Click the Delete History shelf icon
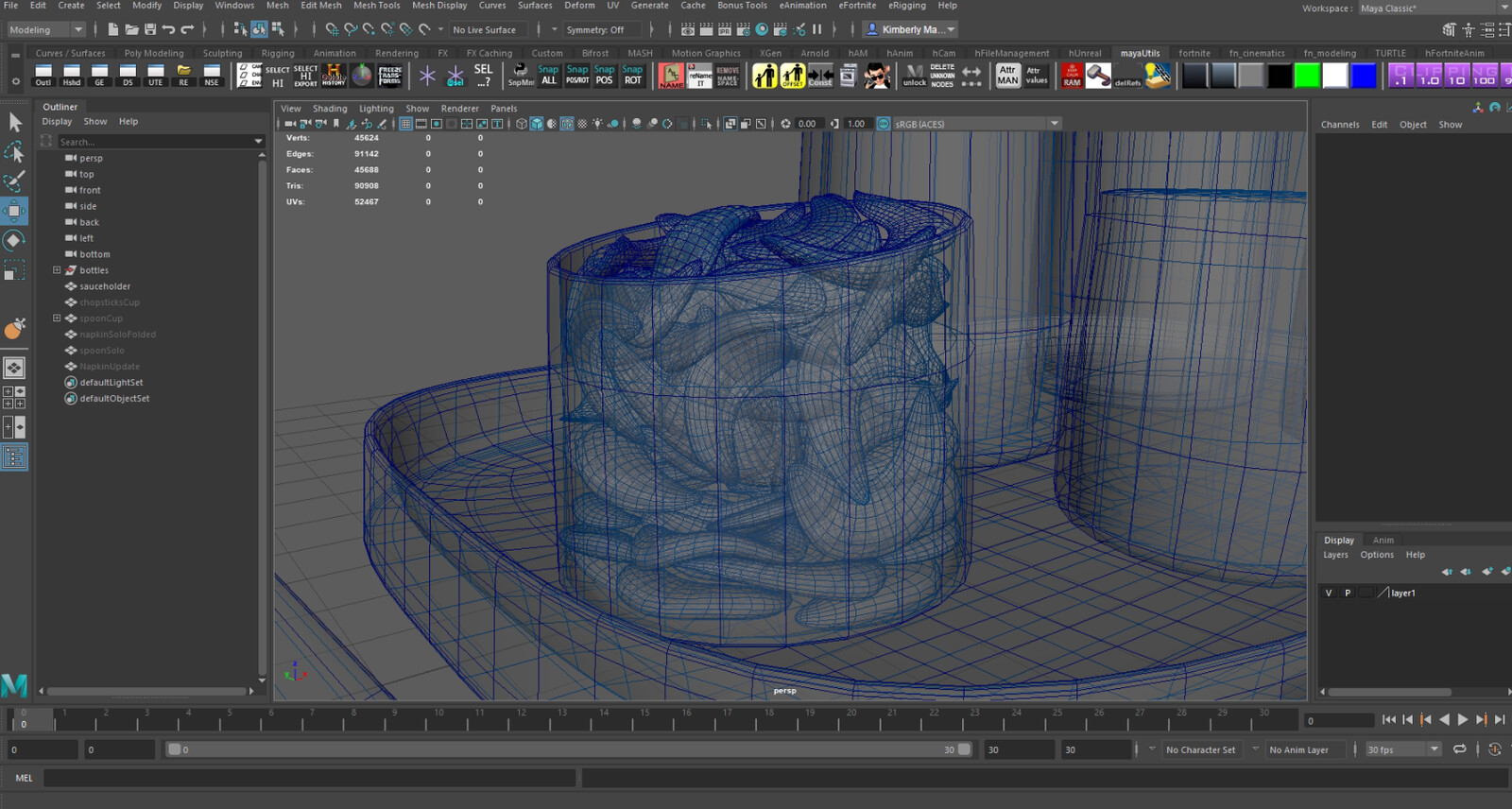 334,76
